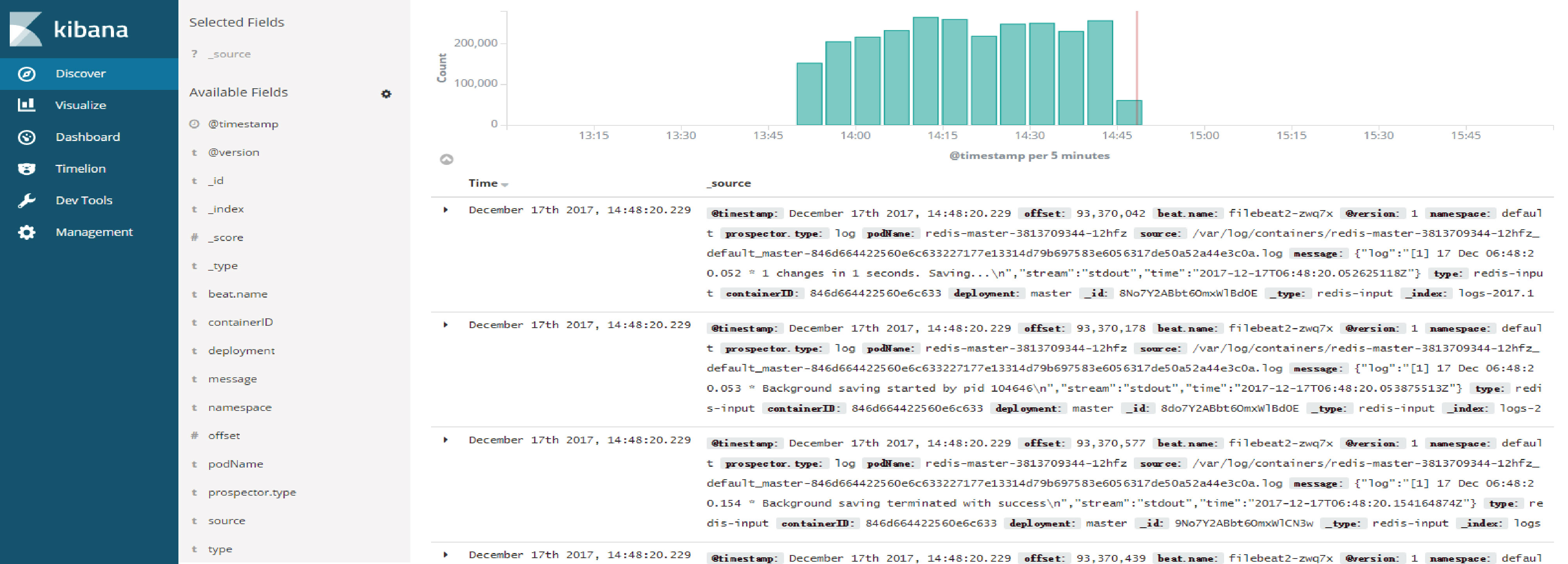Screen dimensions: 1568x564
Task: Click the Management gear icon
Action: pos(26,232)
